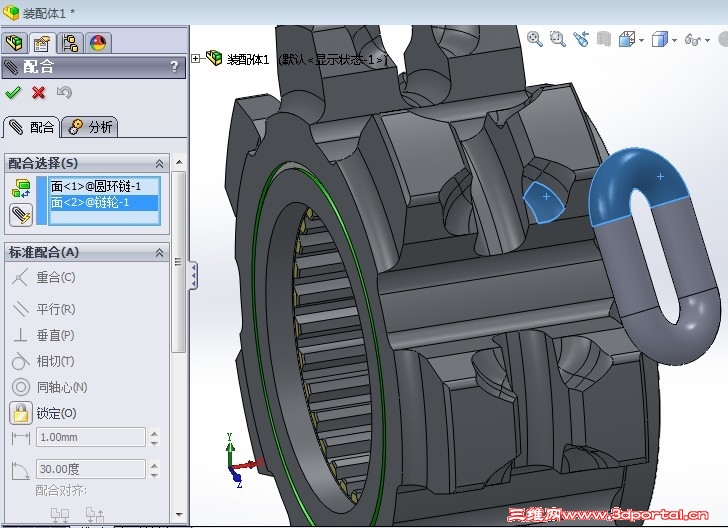Decrease the distance value with the down spinner
This screenshot has width=728, height=528.
[155, 443]
